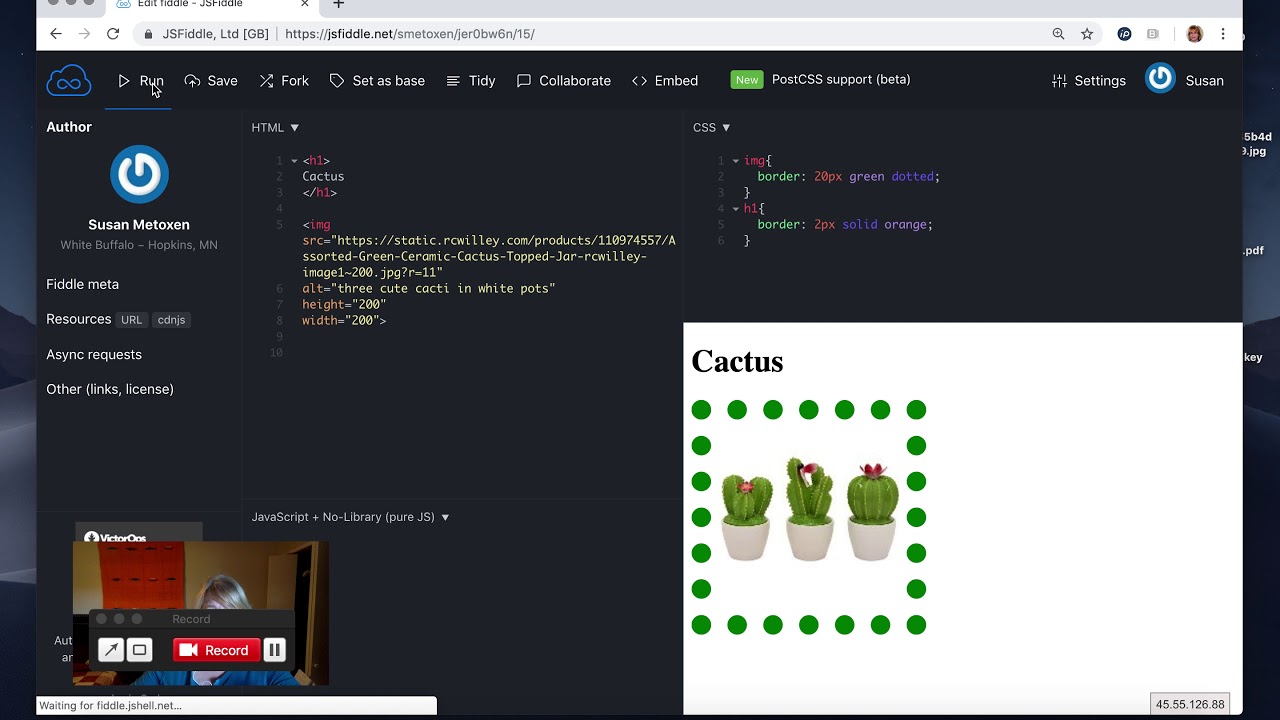Bookmark this page with the star
This screenshot has width=1280, height=720.
click(x=1087, y=34)
